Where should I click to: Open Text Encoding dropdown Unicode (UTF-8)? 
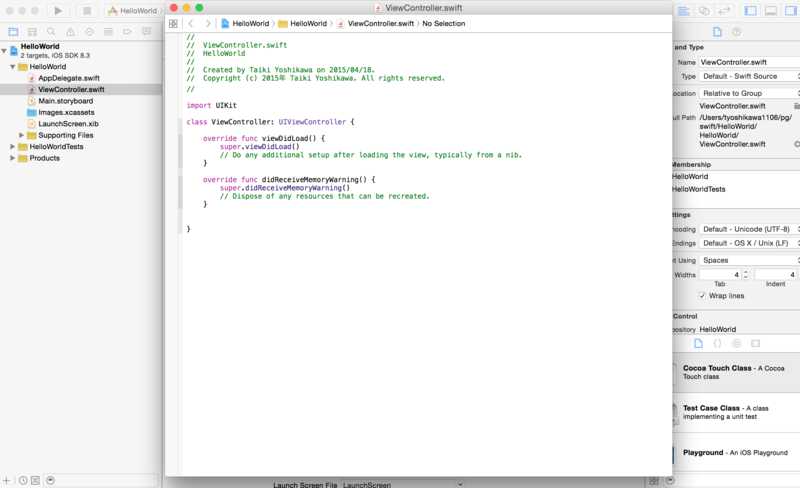point(749,229)
